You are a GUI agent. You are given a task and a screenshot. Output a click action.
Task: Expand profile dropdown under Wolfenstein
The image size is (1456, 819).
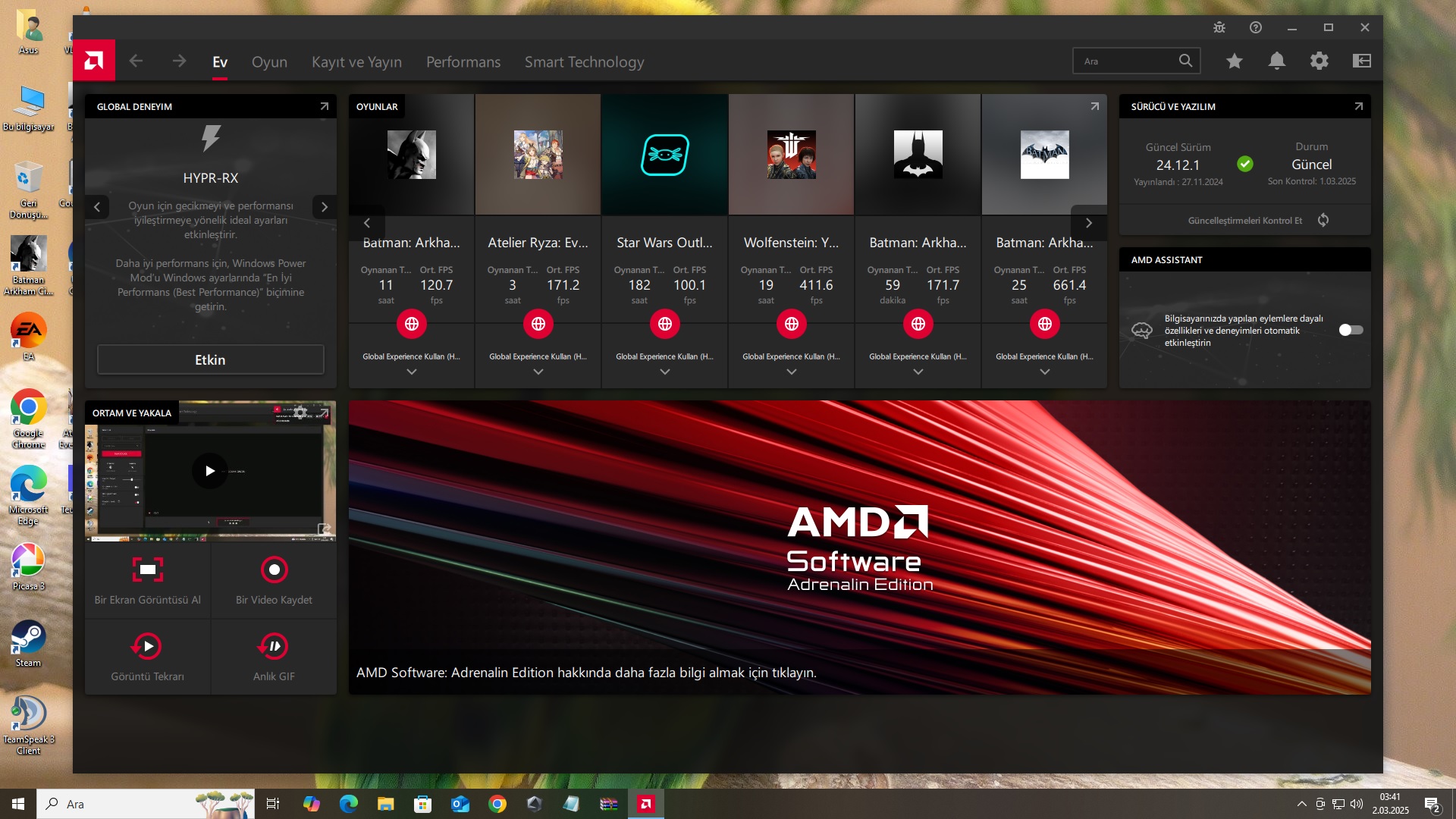791,372
